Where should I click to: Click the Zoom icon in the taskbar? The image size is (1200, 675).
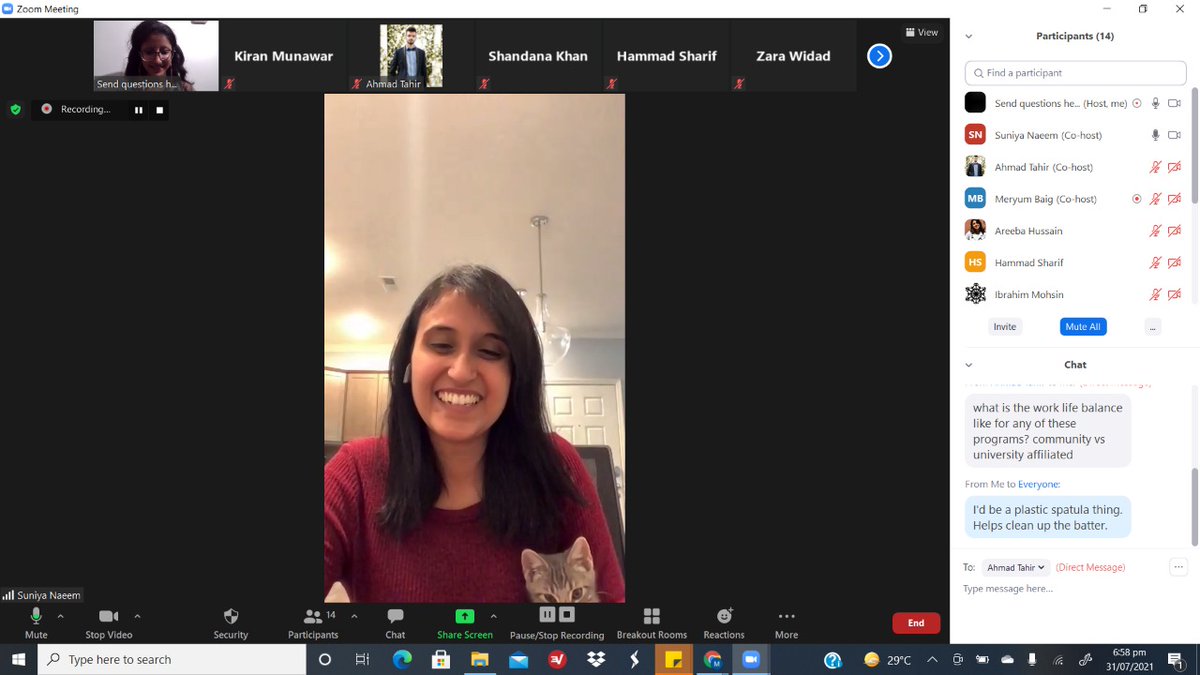tap(751, 659)
